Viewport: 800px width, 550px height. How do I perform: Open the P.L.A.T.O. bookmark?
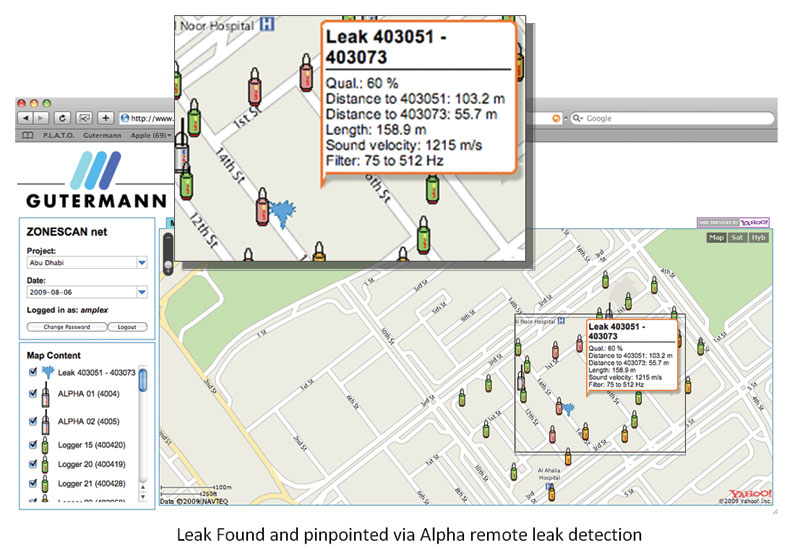[x=58, y=135]
